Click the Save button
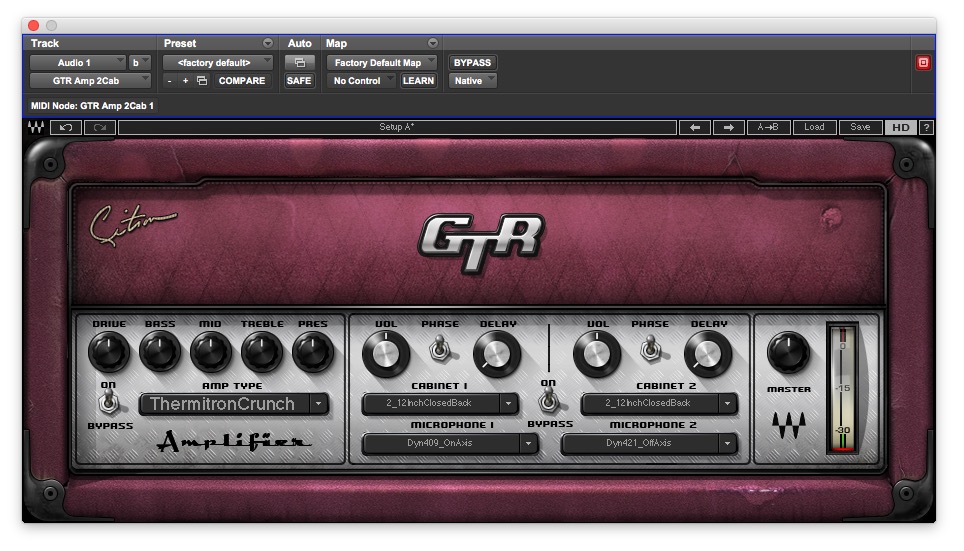This screenshot has height=551, width=964. tap(860, 127)
